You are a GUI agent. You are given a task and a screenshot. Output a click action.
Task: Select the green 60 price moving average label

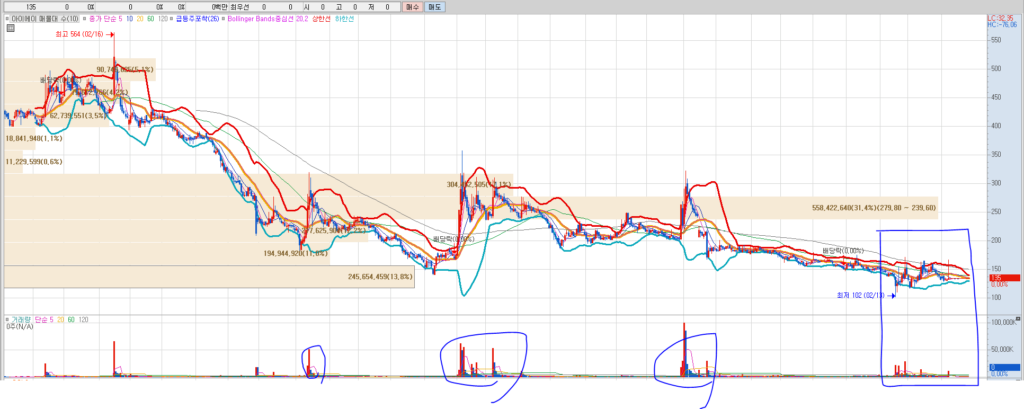coord(151,19)
